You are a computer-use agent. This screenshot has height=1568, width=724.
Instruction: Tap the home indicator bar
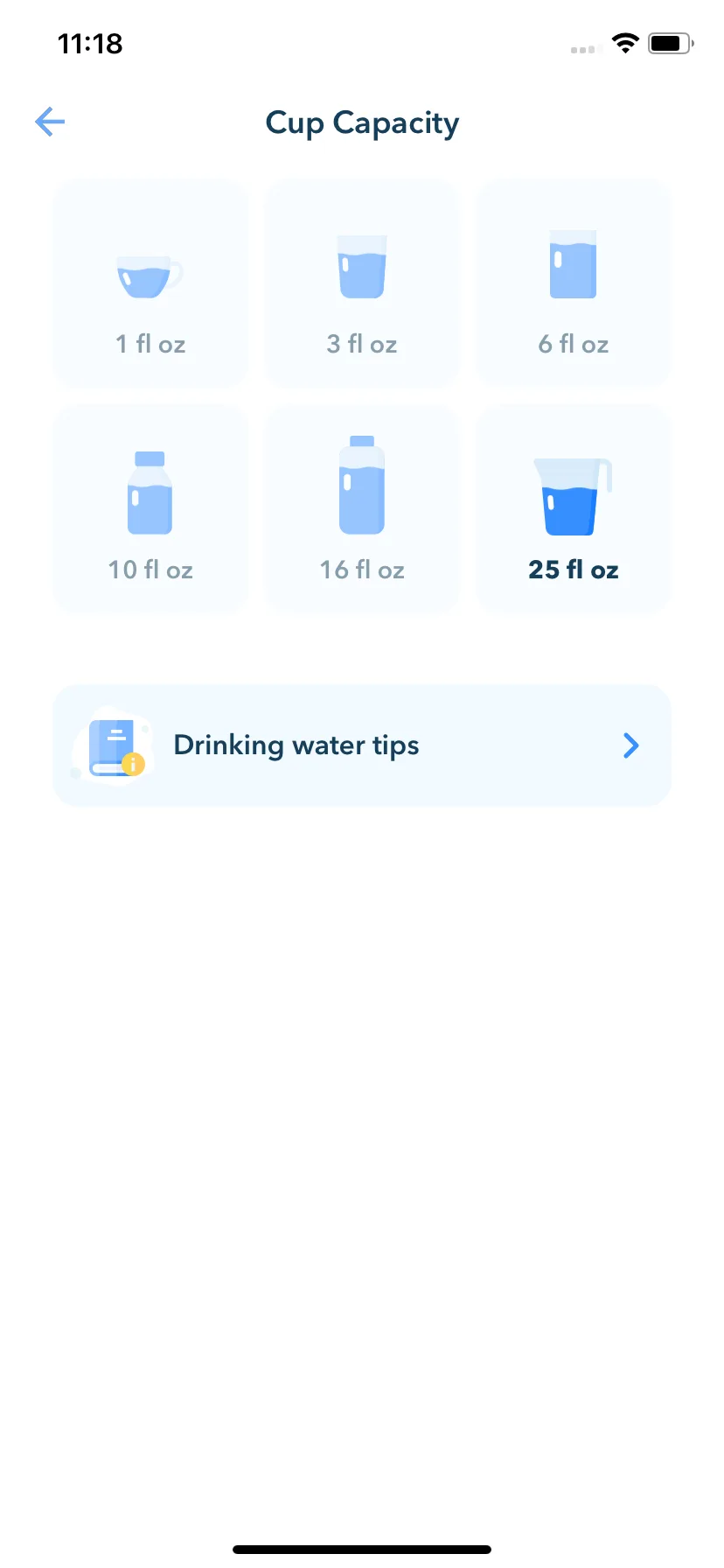click(x=362, y=1549)
